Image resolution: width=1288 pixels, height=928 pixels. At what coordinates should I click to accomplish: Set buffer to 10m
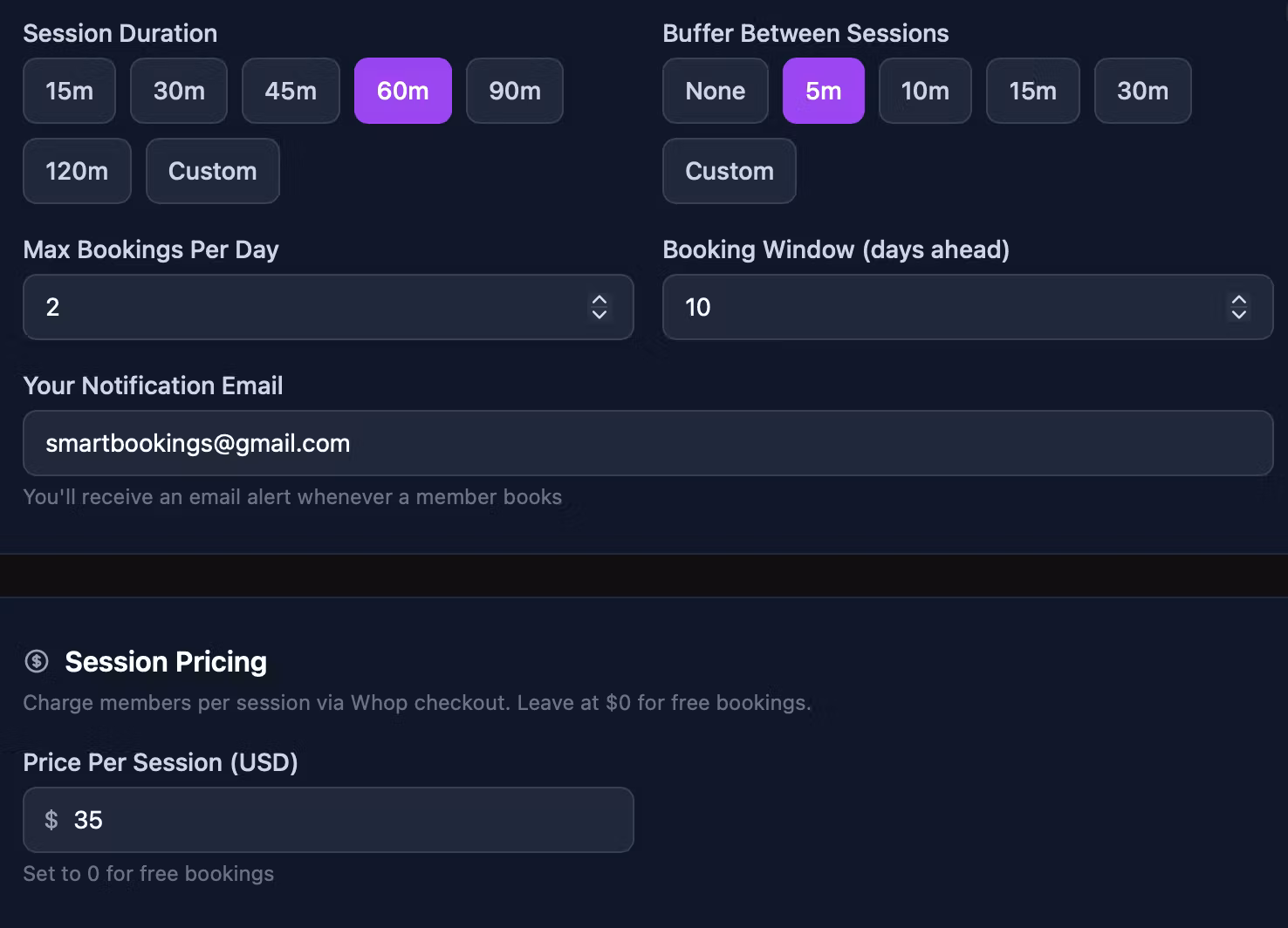coord(925,91)
